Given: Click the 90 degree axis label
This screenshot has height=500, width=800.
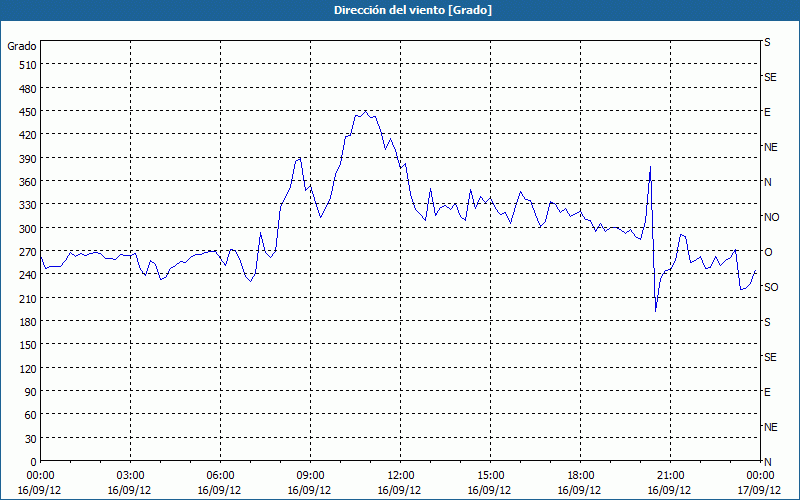Looking at the screenshot, I should click(x=31, y=392).
